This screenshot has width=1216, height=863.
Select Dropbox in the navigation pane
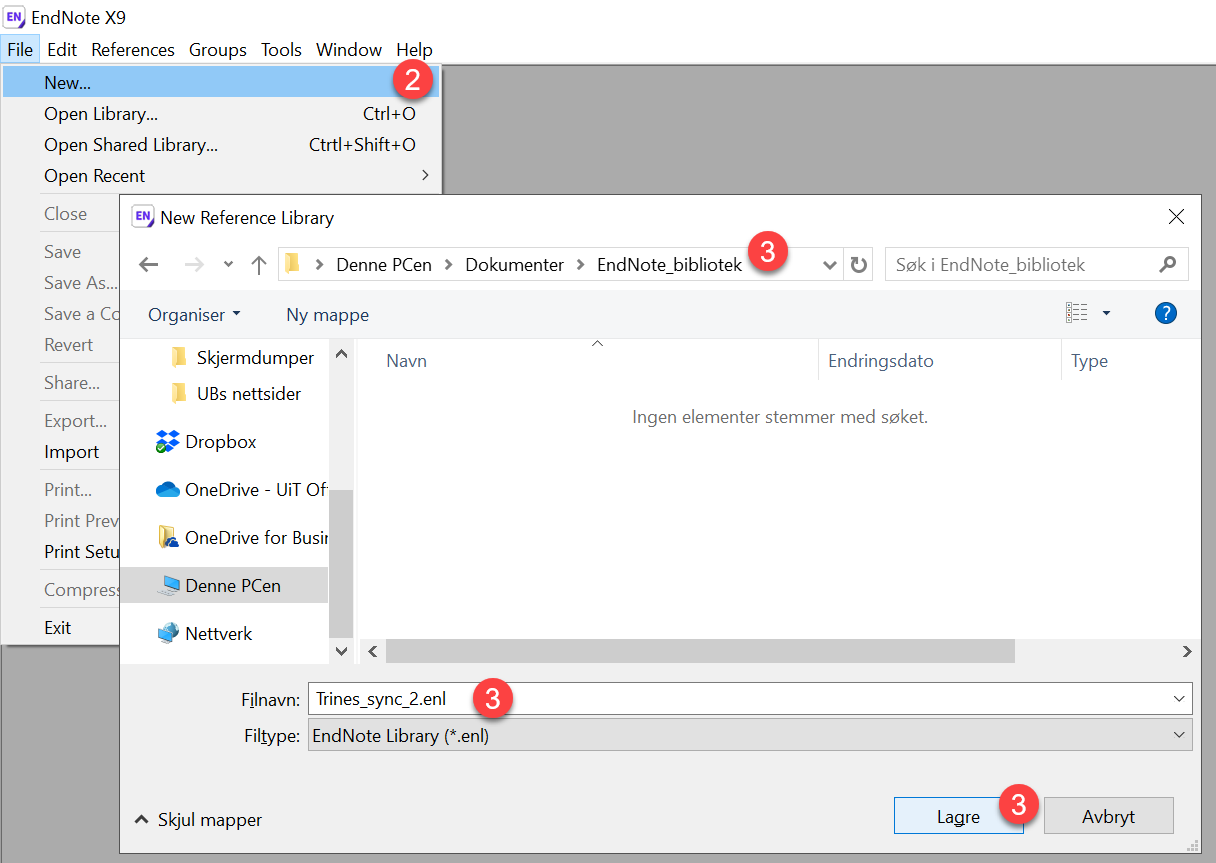click(220, 442)
